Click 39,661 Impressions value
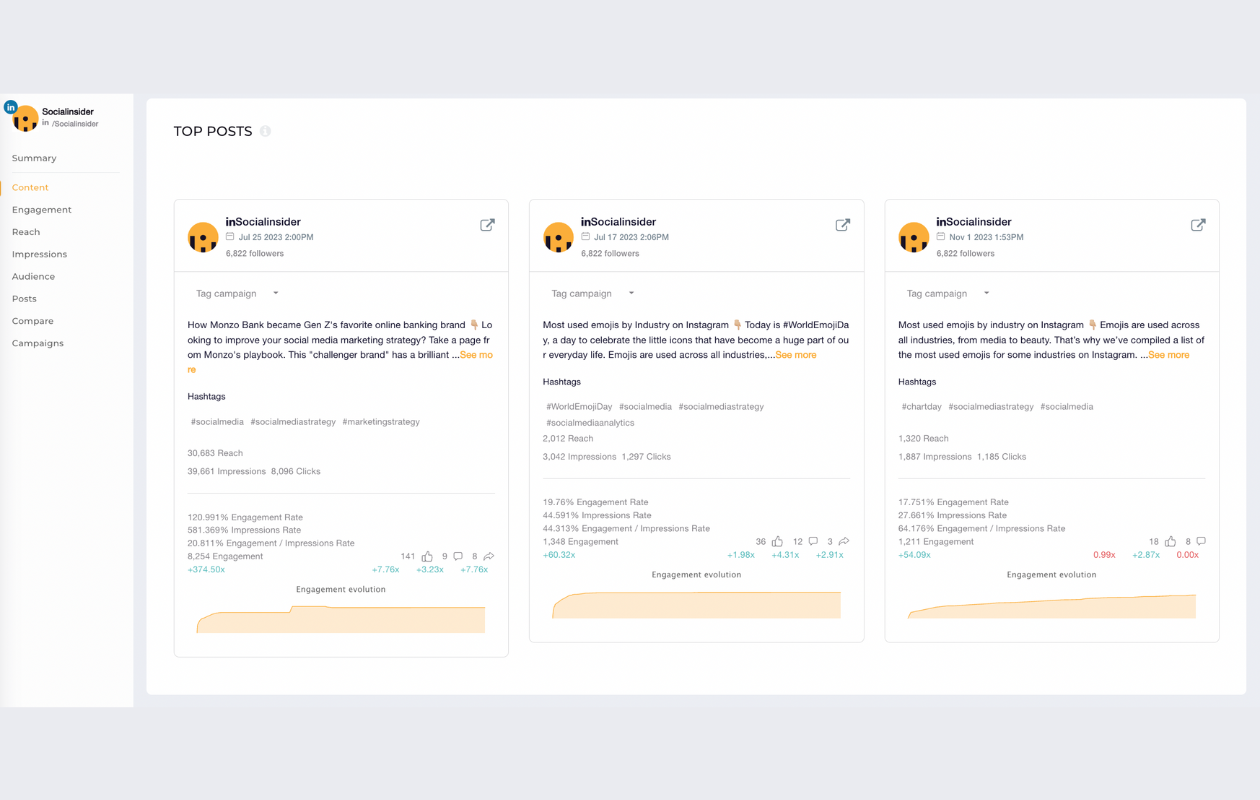 226,471
